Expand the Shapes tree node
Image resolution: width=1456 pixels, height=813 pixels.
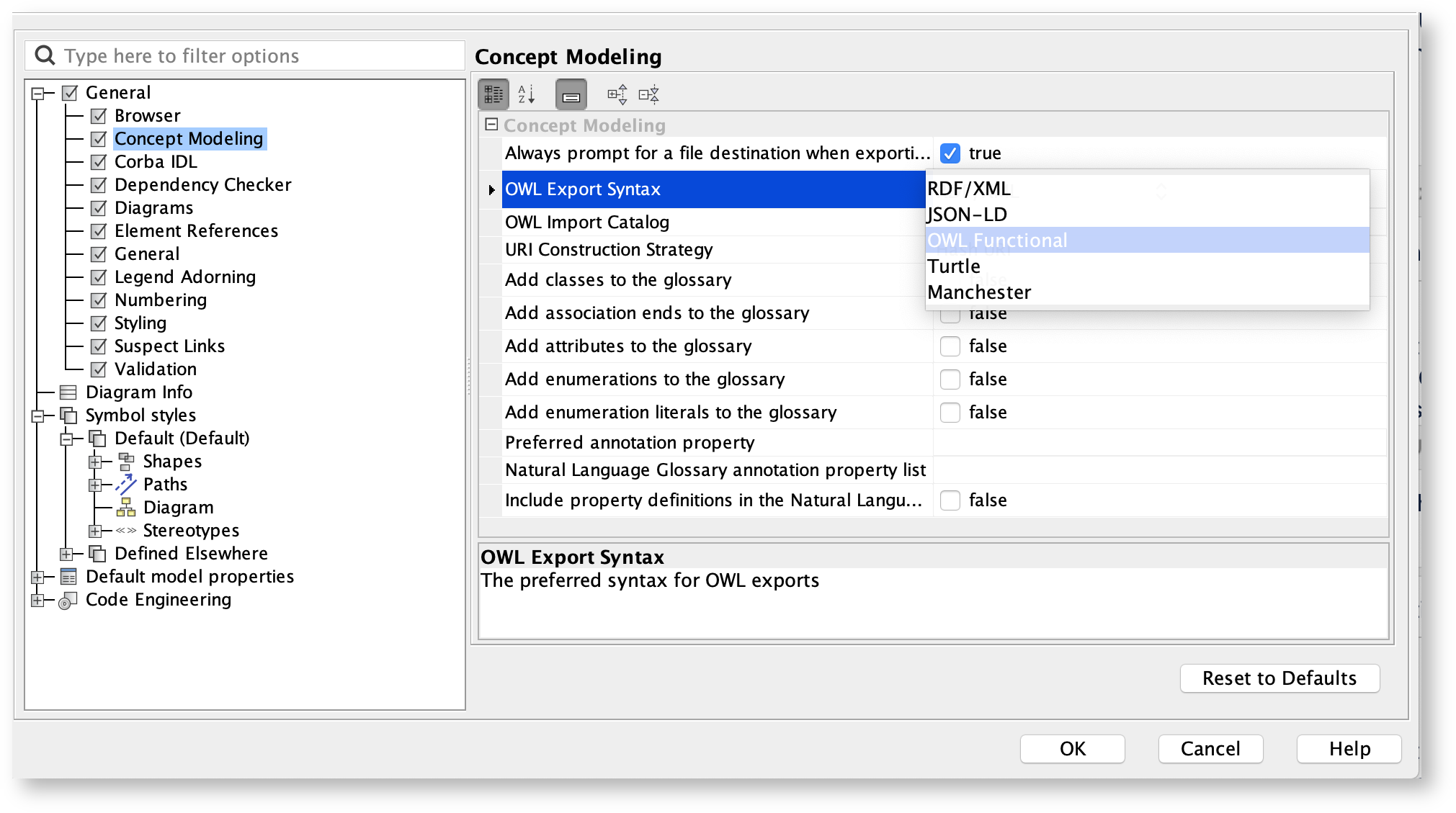tap(96, 461)
